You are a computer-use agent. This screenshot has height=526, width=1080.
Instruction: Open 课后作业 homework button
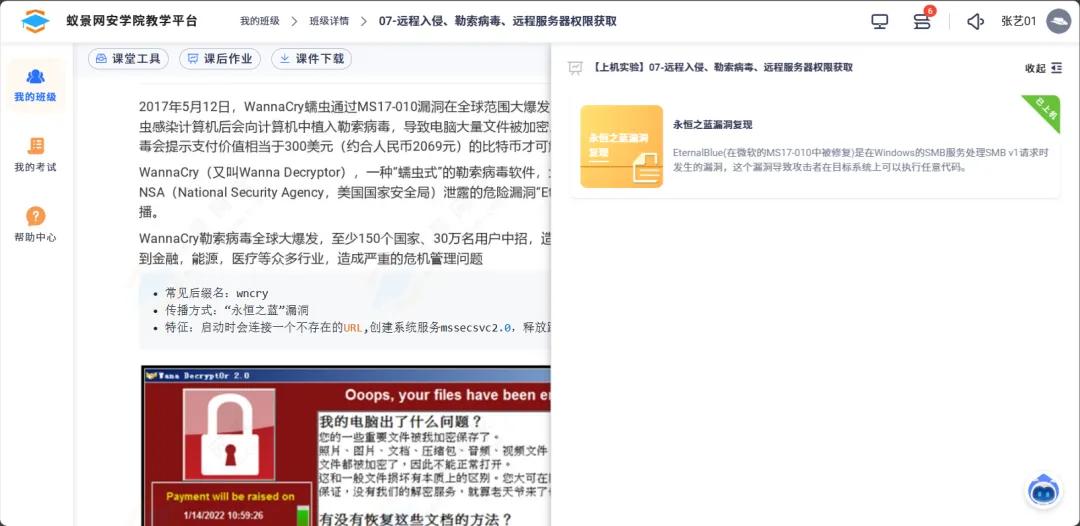220,59
